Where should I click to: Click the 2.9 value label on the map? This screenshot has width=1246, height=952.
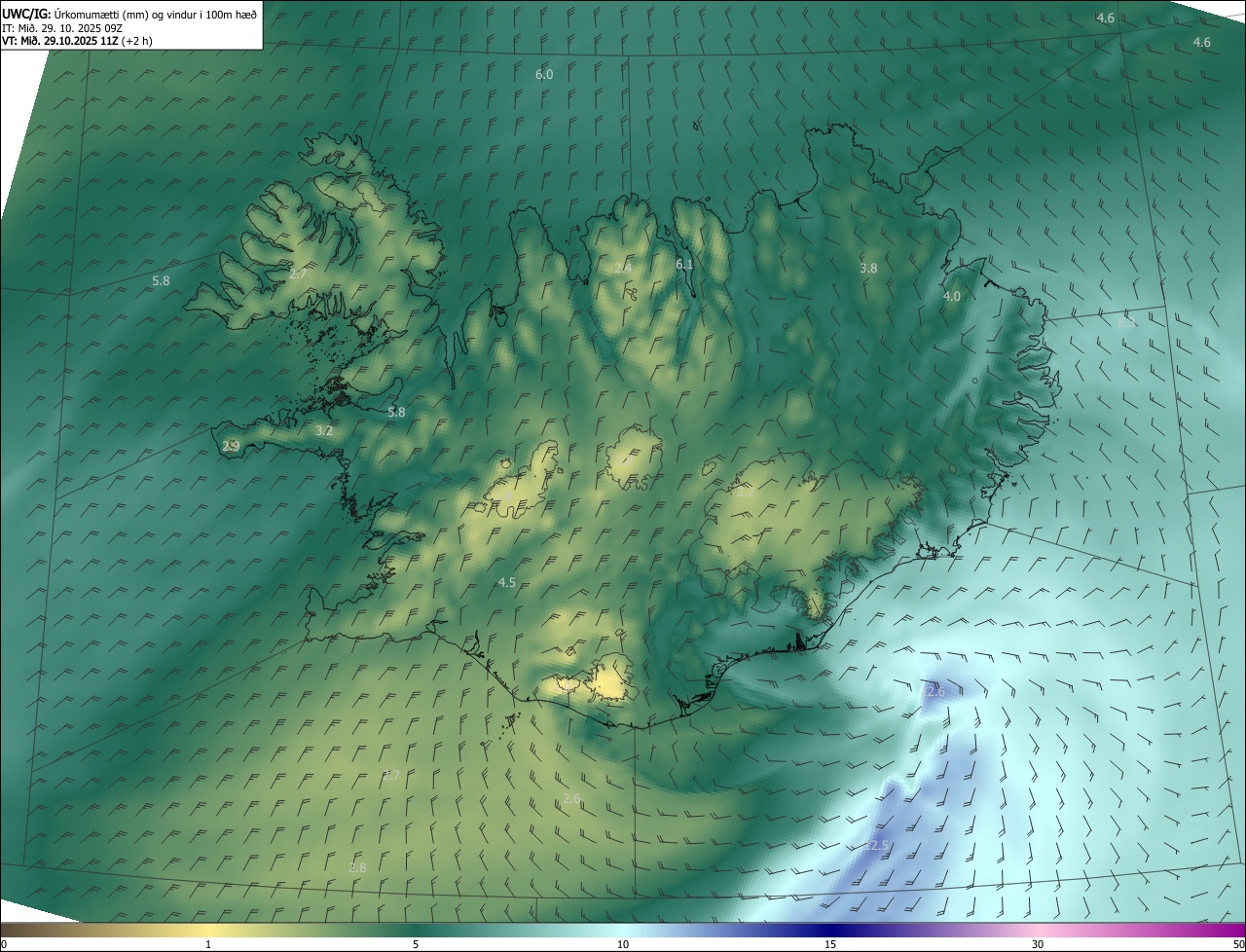231,446
